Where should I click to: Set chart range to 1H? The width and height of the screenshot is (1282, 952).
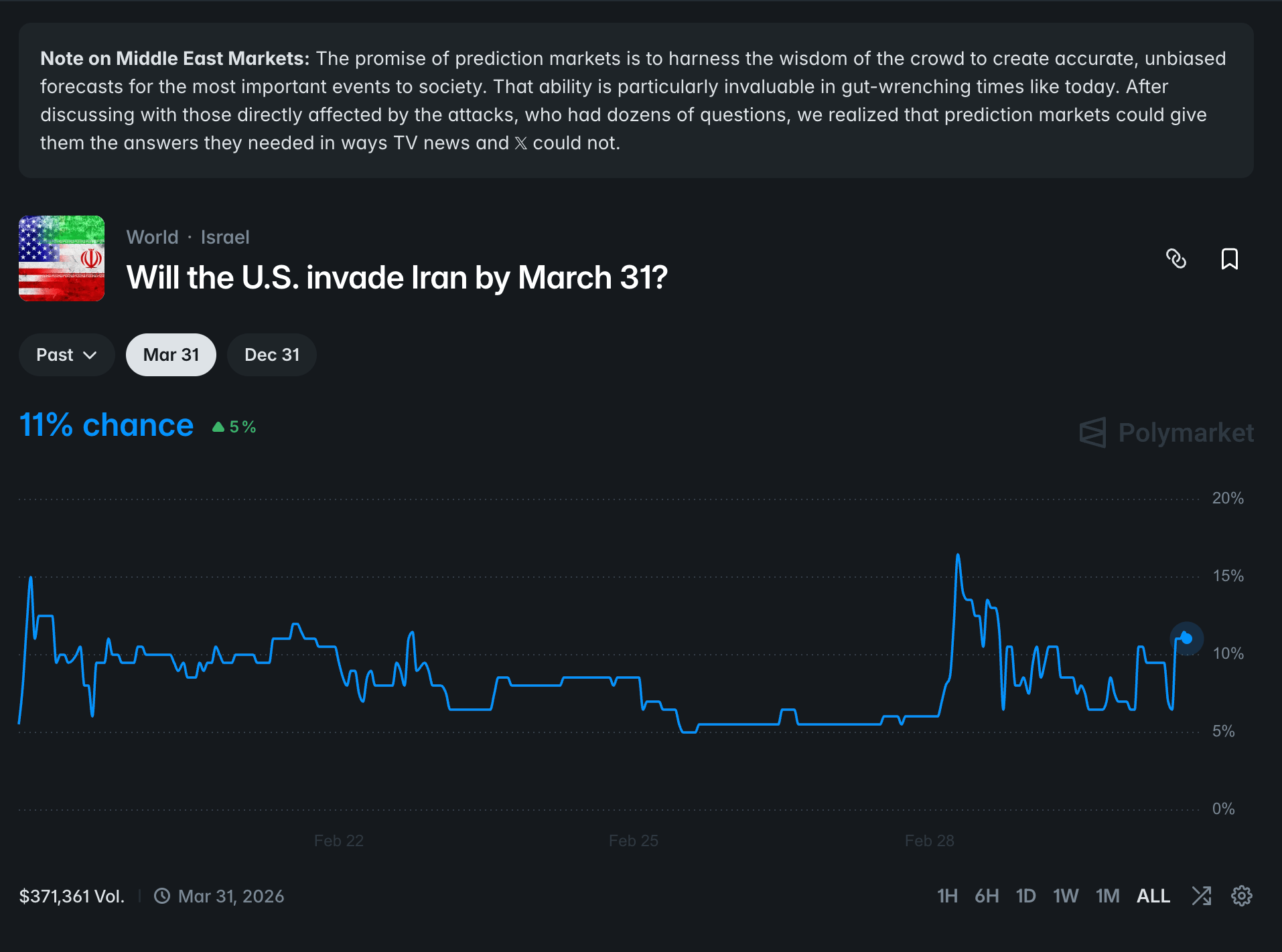(947, 896)
